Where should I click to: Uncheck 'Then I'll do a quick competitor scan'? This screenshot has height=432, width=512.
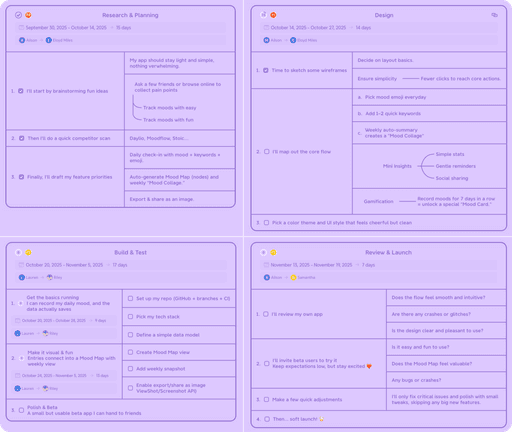[x=22, y=138]
